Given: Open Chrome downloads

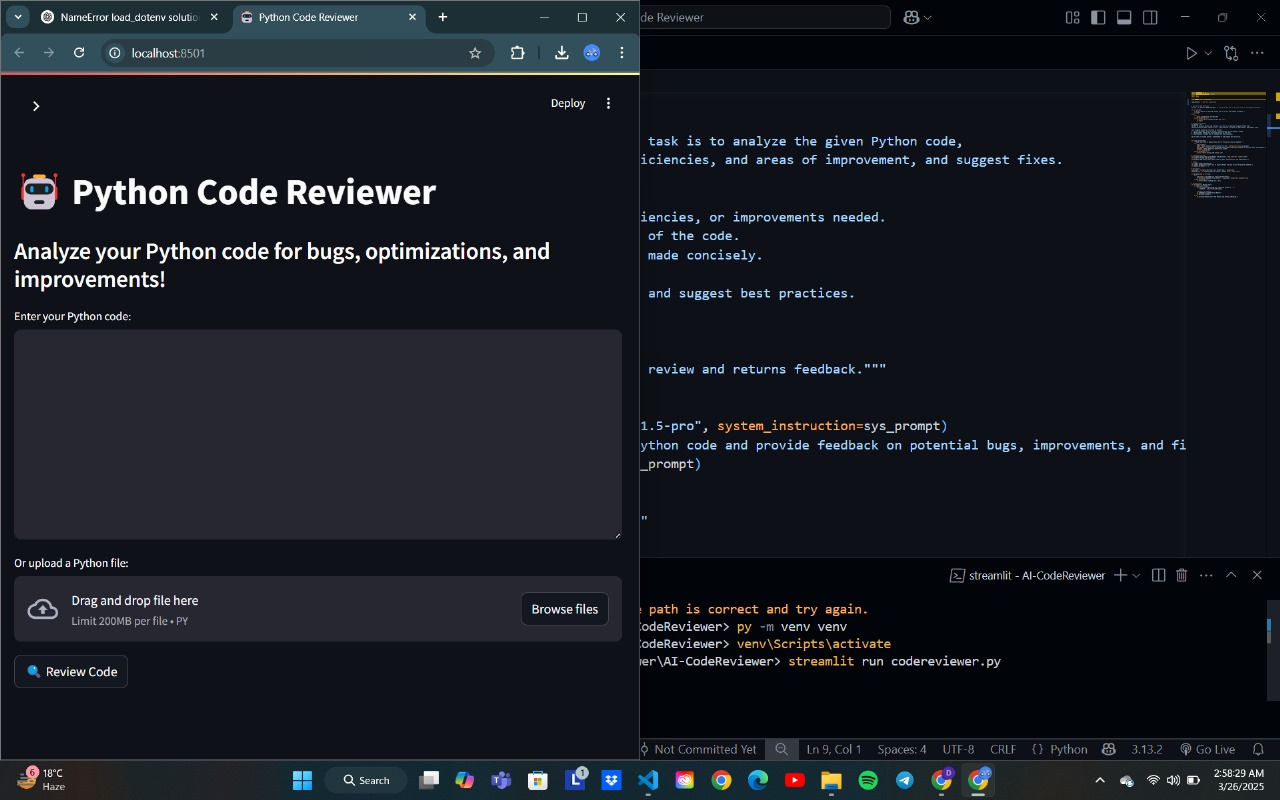Looking at the screenshot, I should coord(561,53).
